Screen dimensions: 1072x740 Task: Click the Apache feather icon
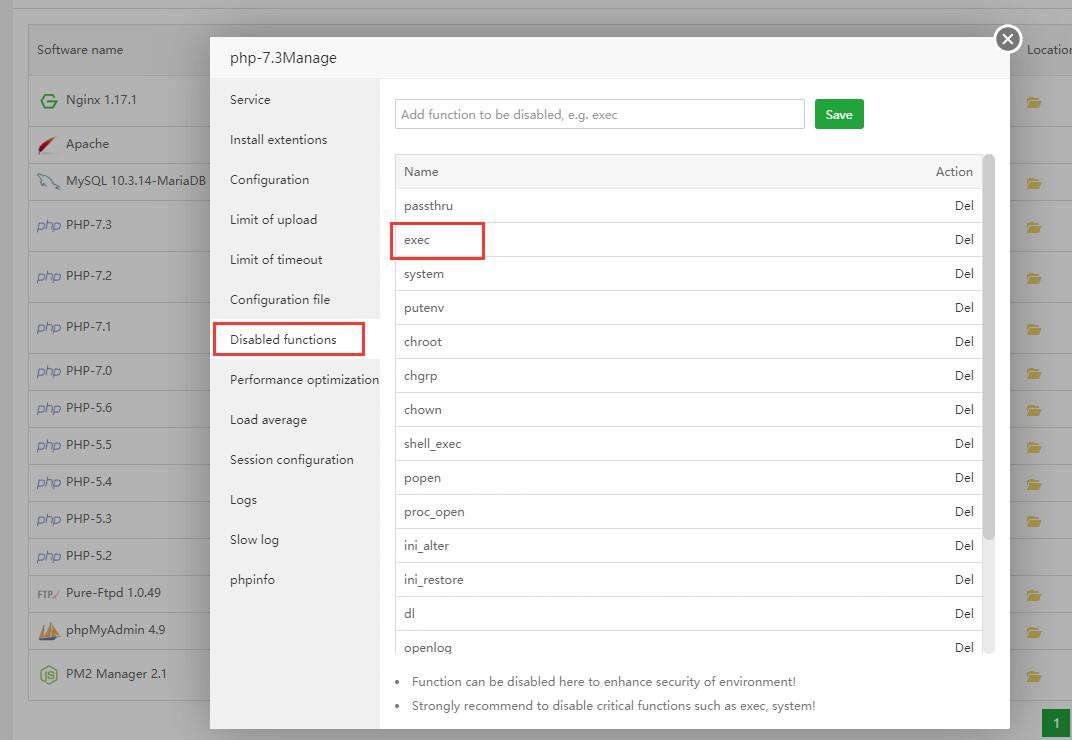[48, 145]
